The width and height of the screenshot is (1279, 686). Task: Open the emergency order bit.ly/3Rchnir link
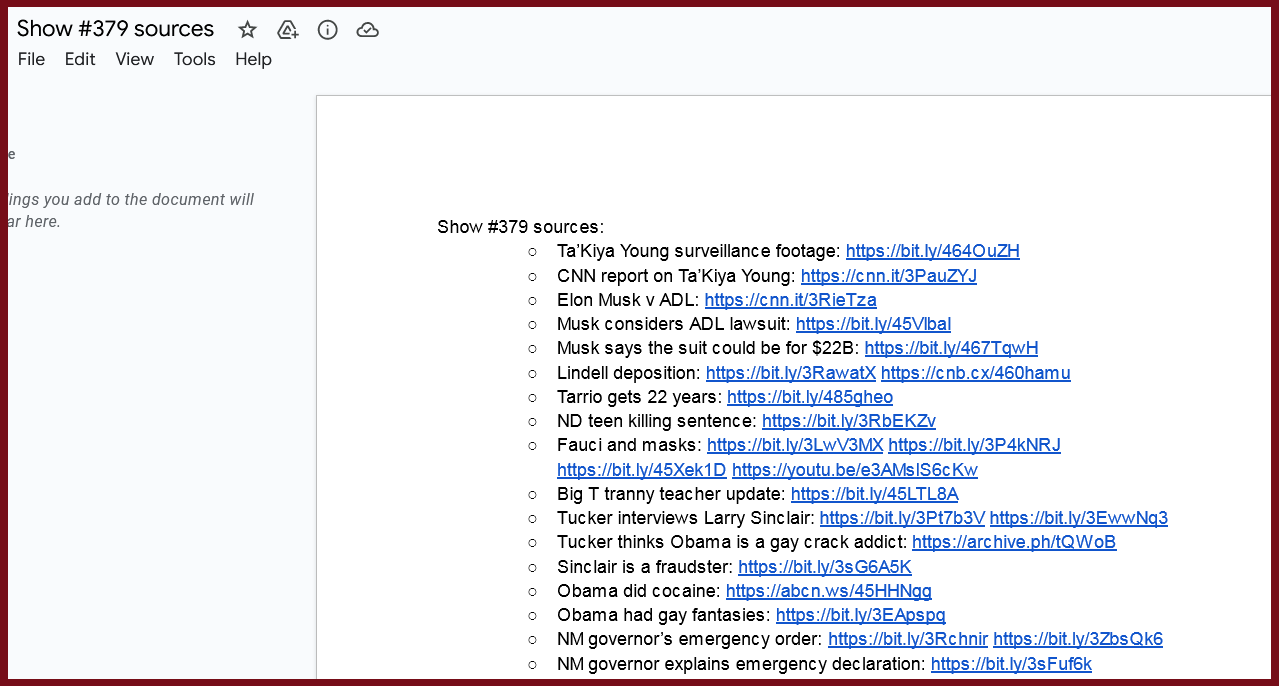(x=908, y=639)
